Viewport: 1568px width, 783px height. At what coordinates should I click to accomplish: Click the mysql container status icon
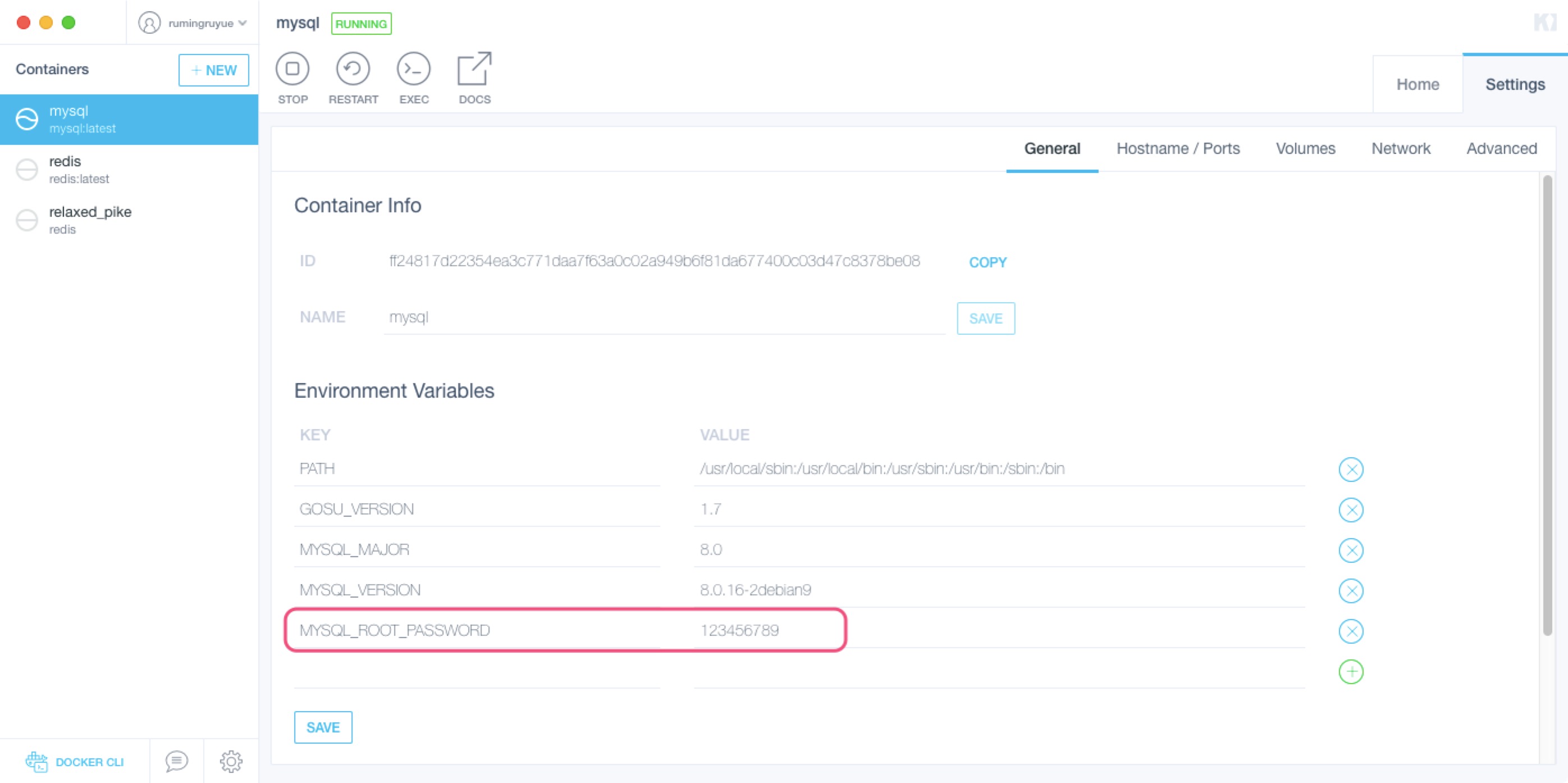point(27,119)
